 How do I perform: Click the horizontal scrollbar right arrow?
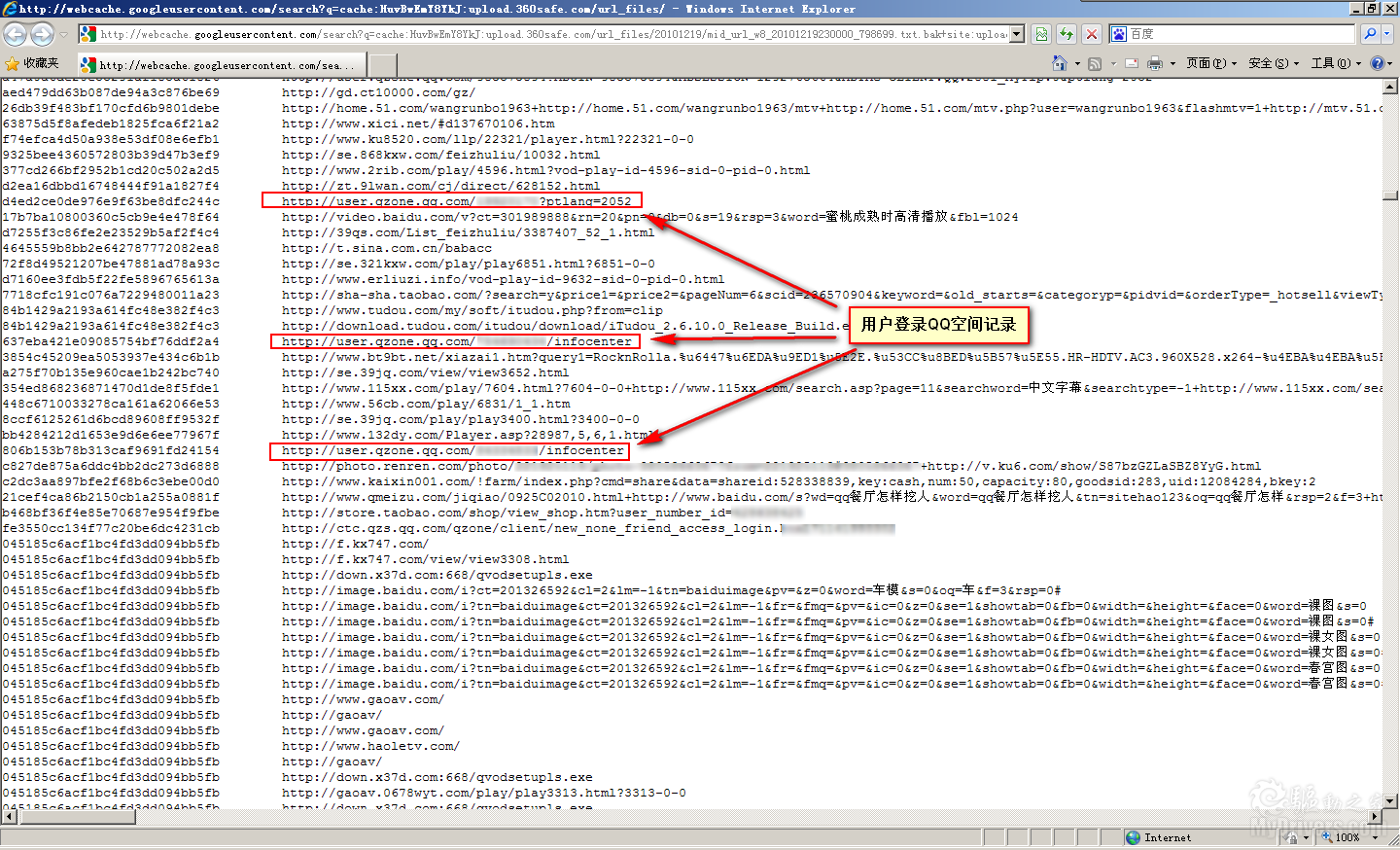click(1375, 817)
